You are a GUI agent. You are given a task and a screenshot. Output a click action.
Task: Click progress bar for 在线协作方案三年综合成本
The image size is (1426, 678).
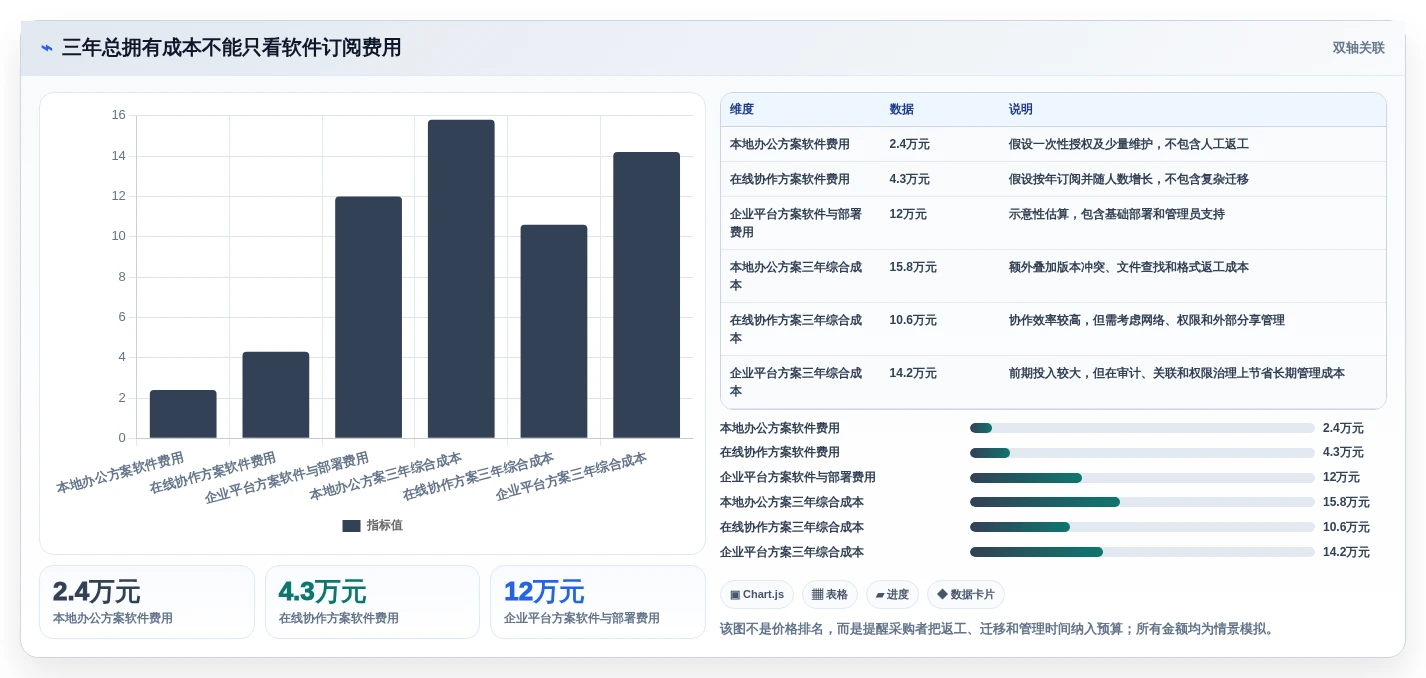[1142, 527]
